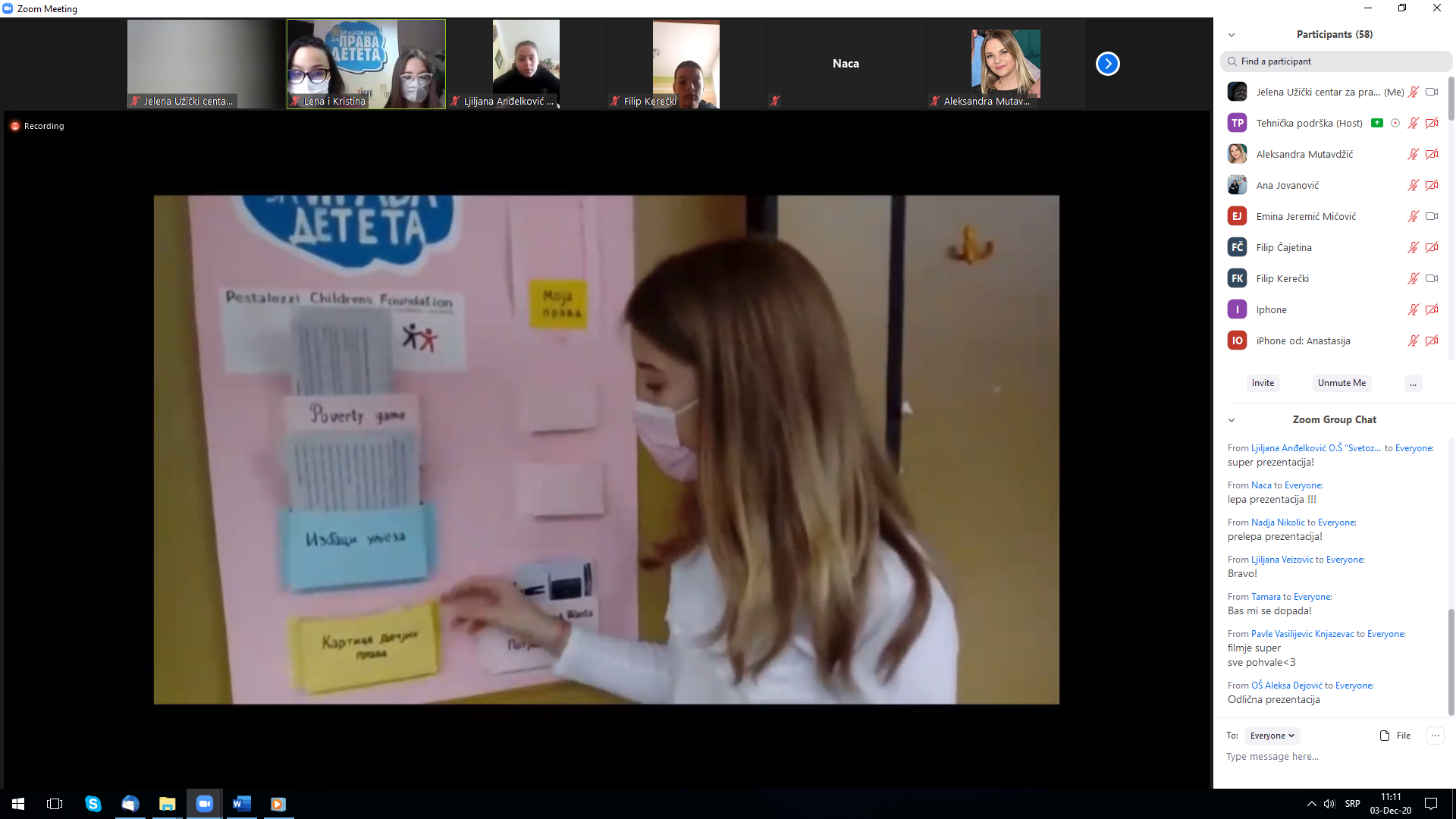Open the media player taskbar icon

click(278, 804)
